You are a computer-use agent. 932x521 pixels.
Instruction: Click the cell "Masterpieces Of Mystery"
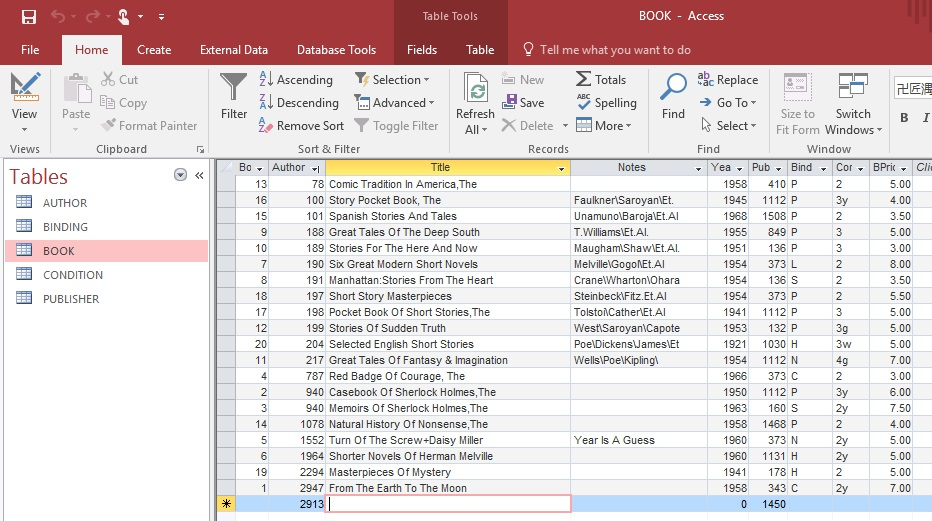(x=448, y=472)
